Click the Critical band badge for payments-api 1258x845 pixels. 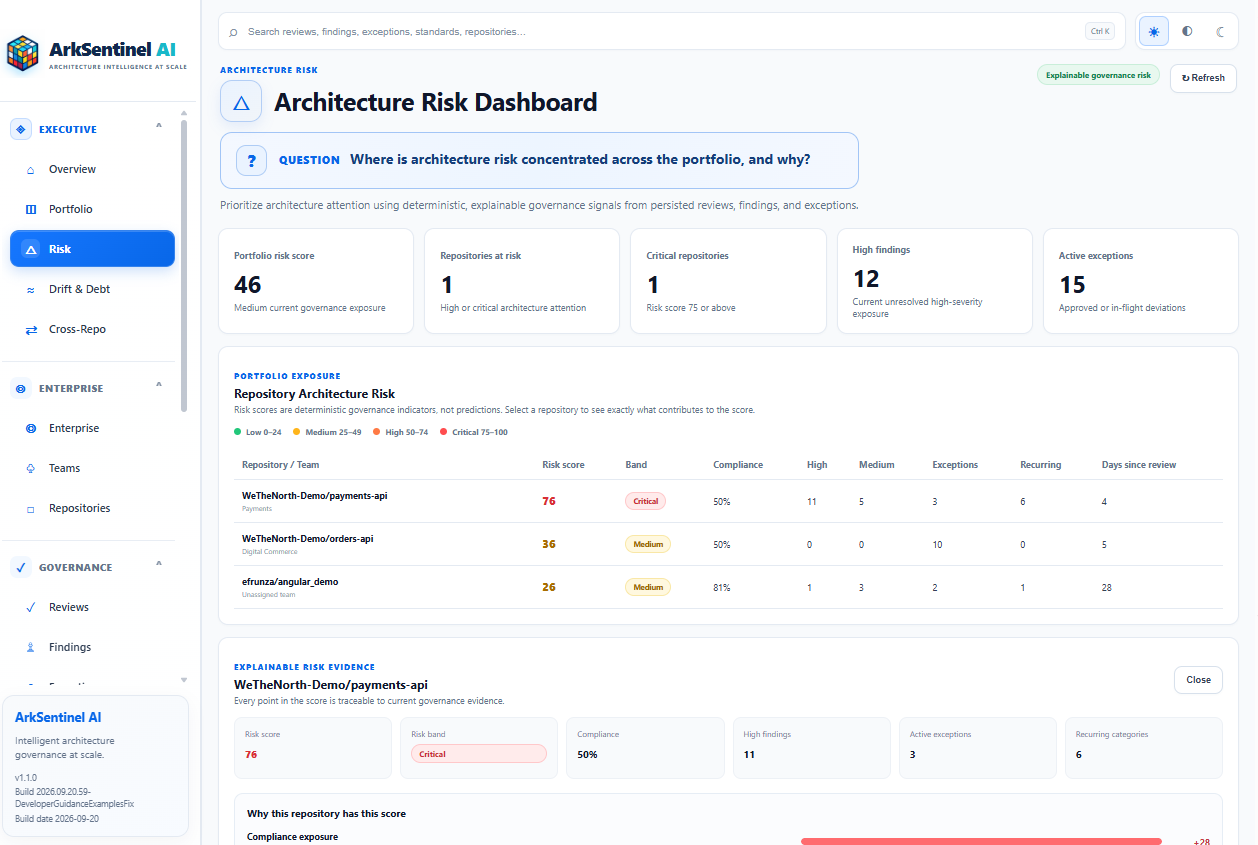tap(645, 501)
